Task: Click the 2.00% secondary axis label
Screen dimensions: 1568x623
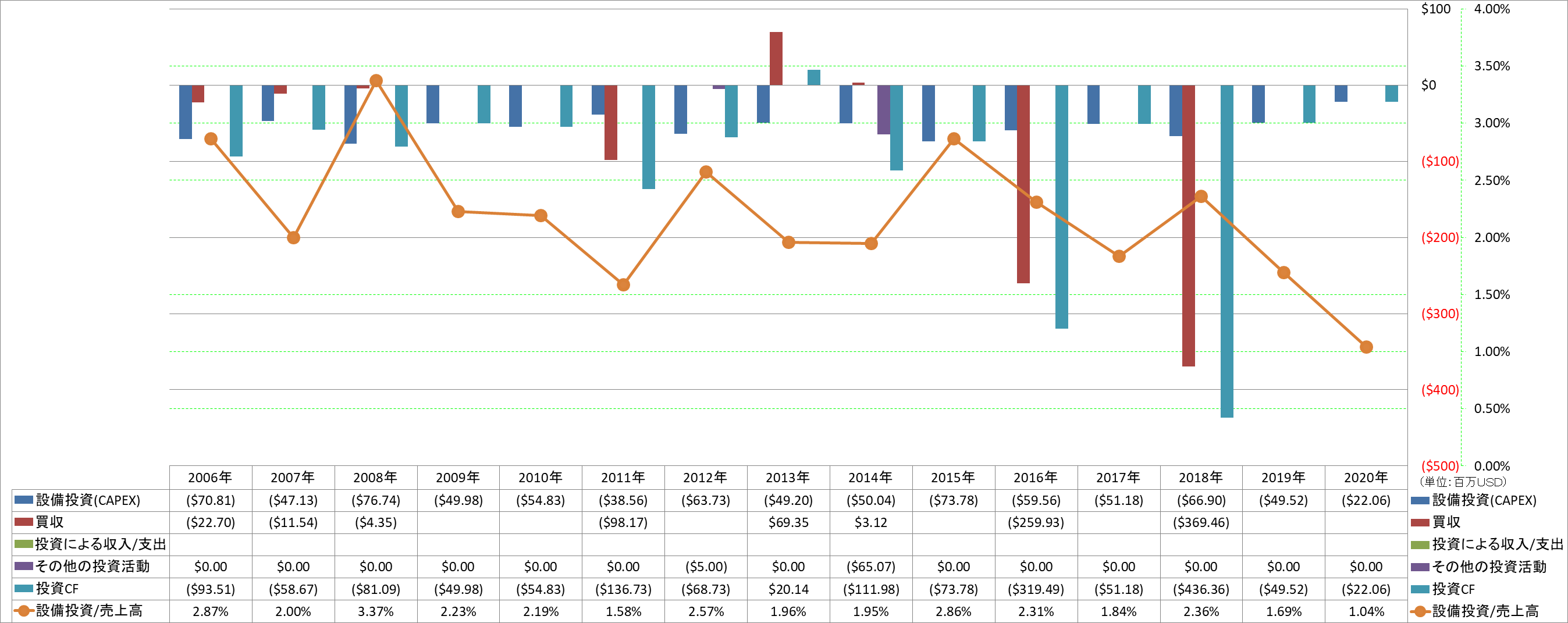Action: (1492, 238)
